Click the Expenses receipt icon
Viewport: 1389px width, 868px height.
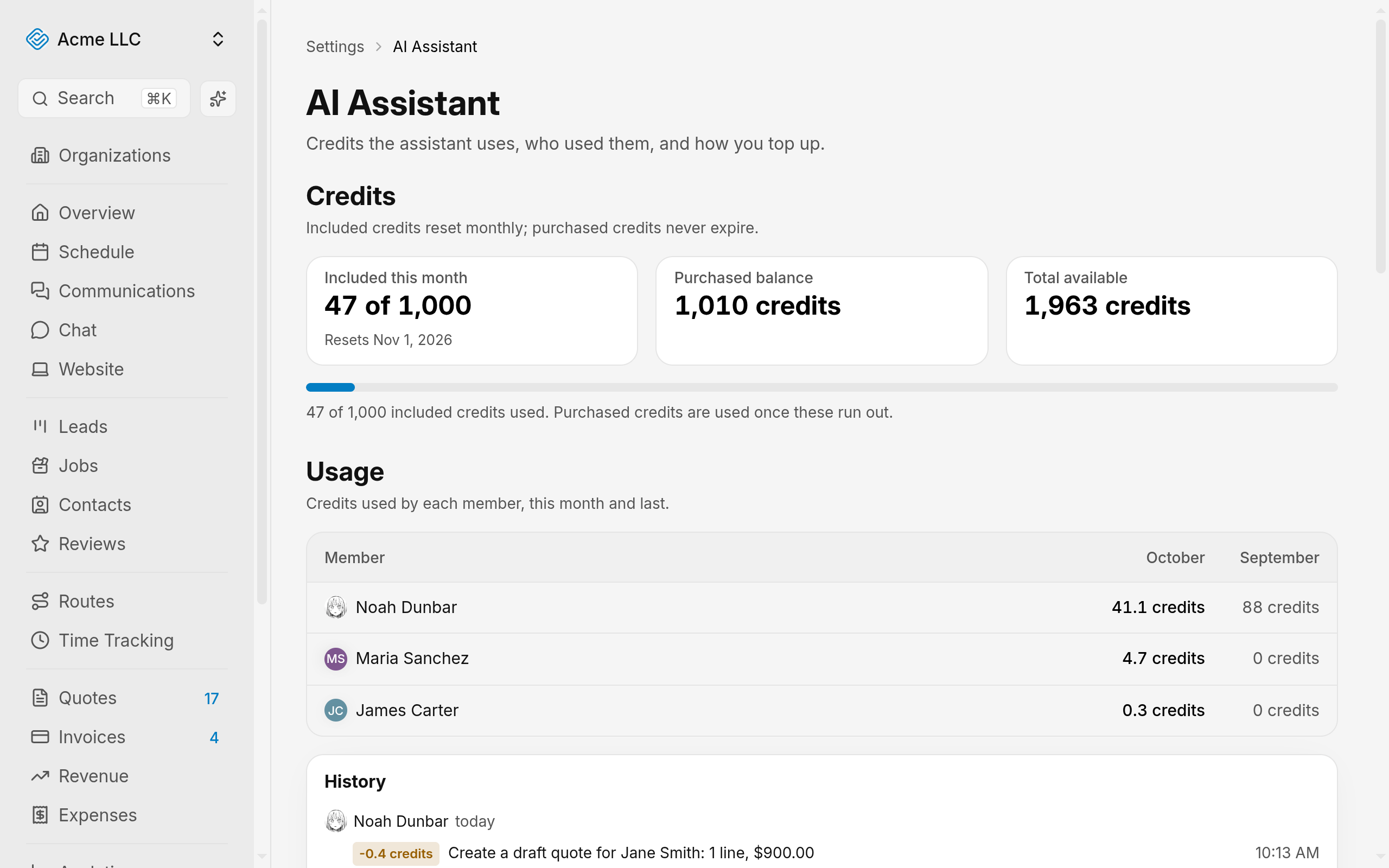[40, 815]
